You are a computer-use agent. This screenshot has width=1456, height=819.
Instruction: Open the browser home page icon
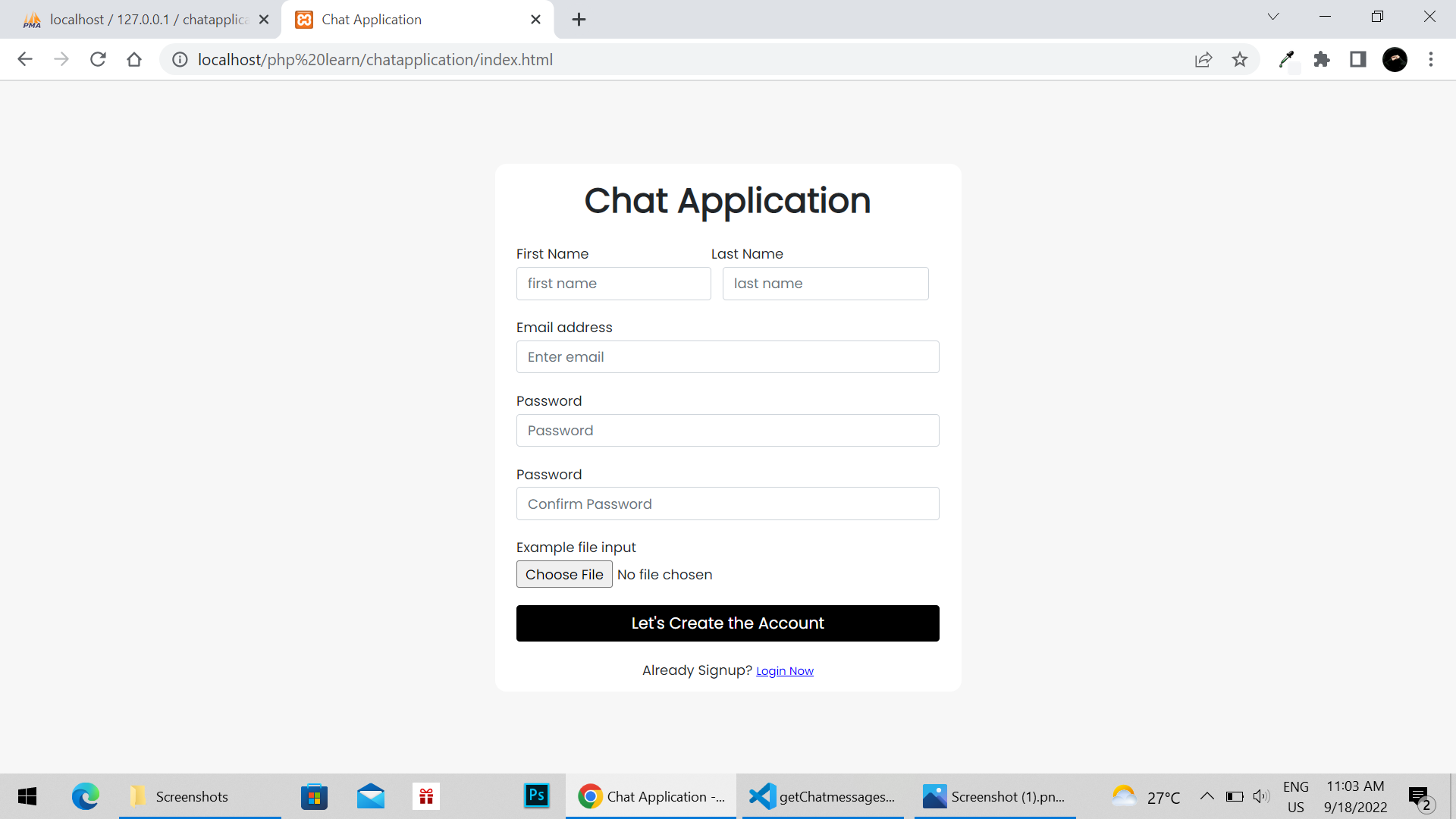tap(134, 59)
